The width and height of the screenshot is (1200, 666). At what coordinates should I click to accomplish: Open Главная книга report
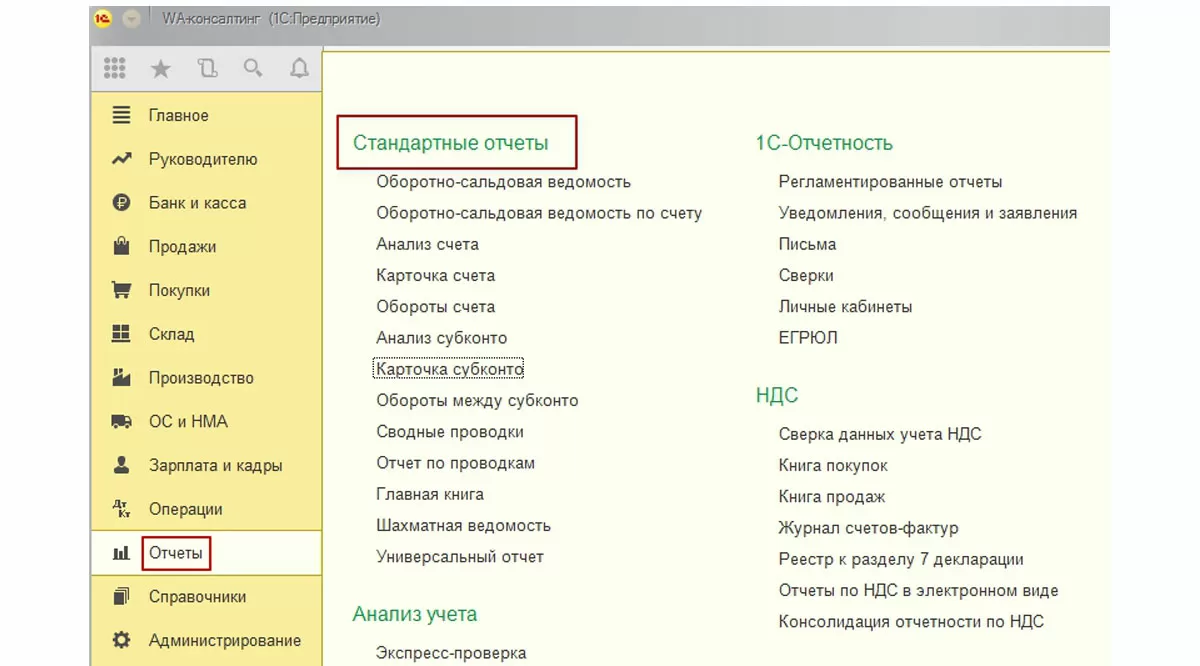(430, 494)
